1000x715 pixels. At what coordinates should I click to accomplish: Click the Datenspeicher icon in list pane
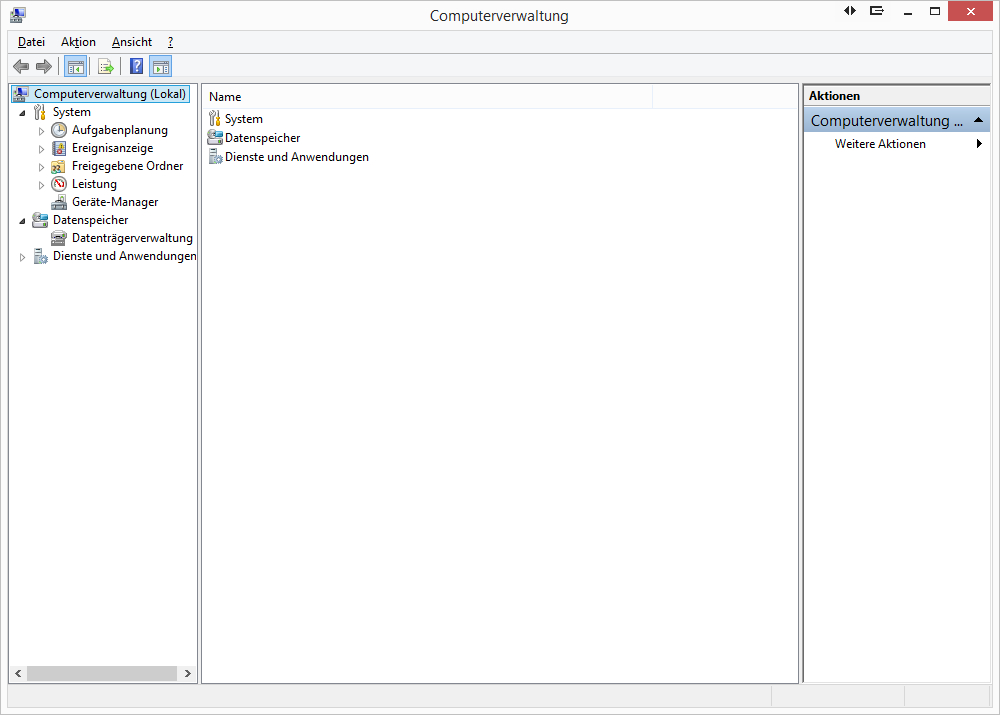215,138
